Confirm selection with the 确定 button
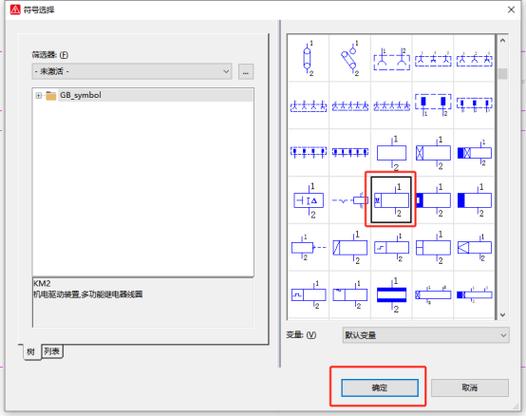The height and width of the screenshot is (416, 526). (380, 388)
